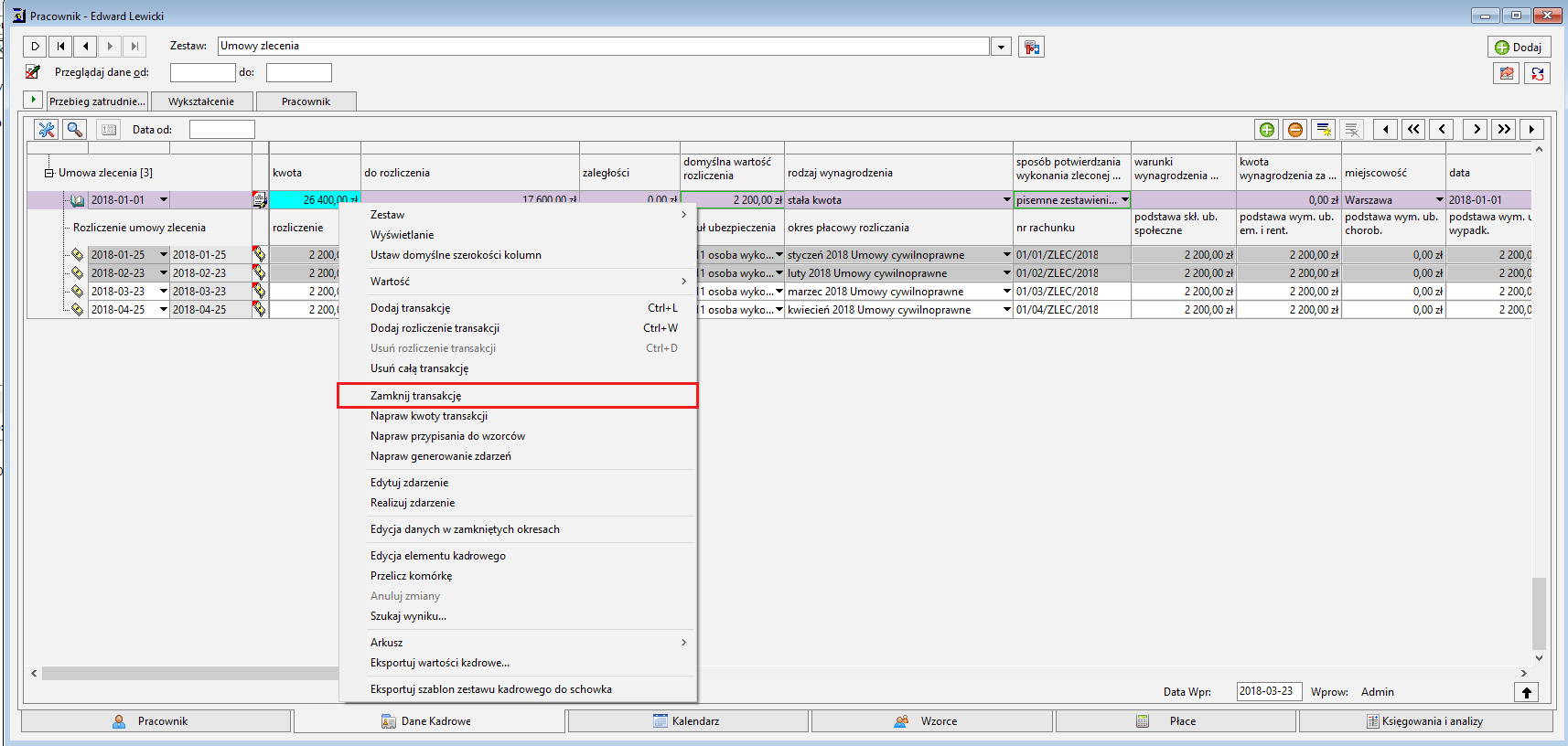Image resolution: width=1568 pixels, height=746 pixels.
Task: Open Zestaw combo box dropdown arrow
Action: [1002, 47]
